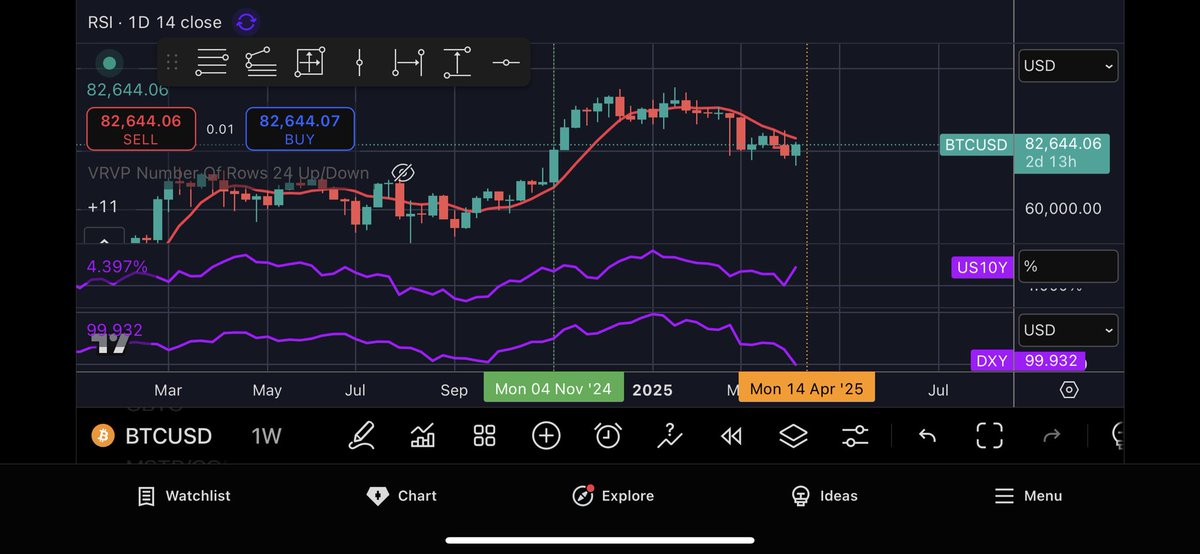Viewport: 1200px width, 554px height.
Task: Click the Mon 04 Nov '24 date marker
Action: pos(553,389)
